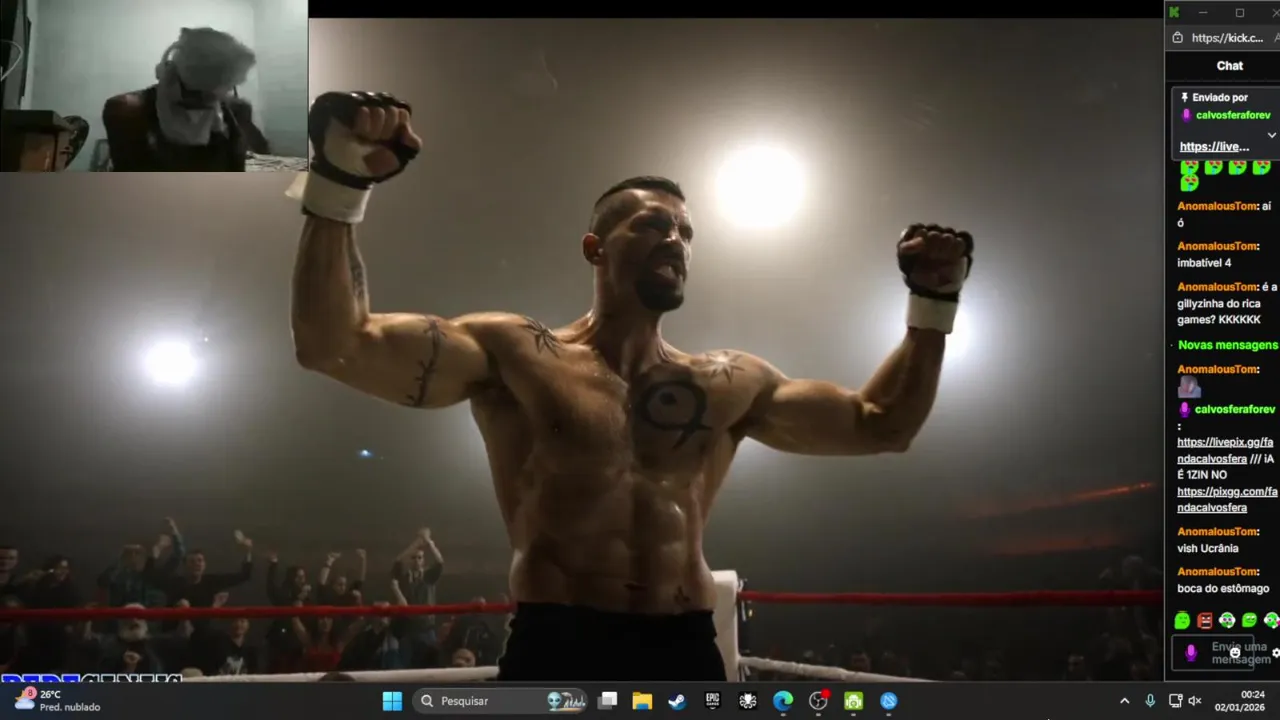Viewport: 1280px width, 720px height.
Task: Insert the first green headphones emote
Action: click(1227, 621)
